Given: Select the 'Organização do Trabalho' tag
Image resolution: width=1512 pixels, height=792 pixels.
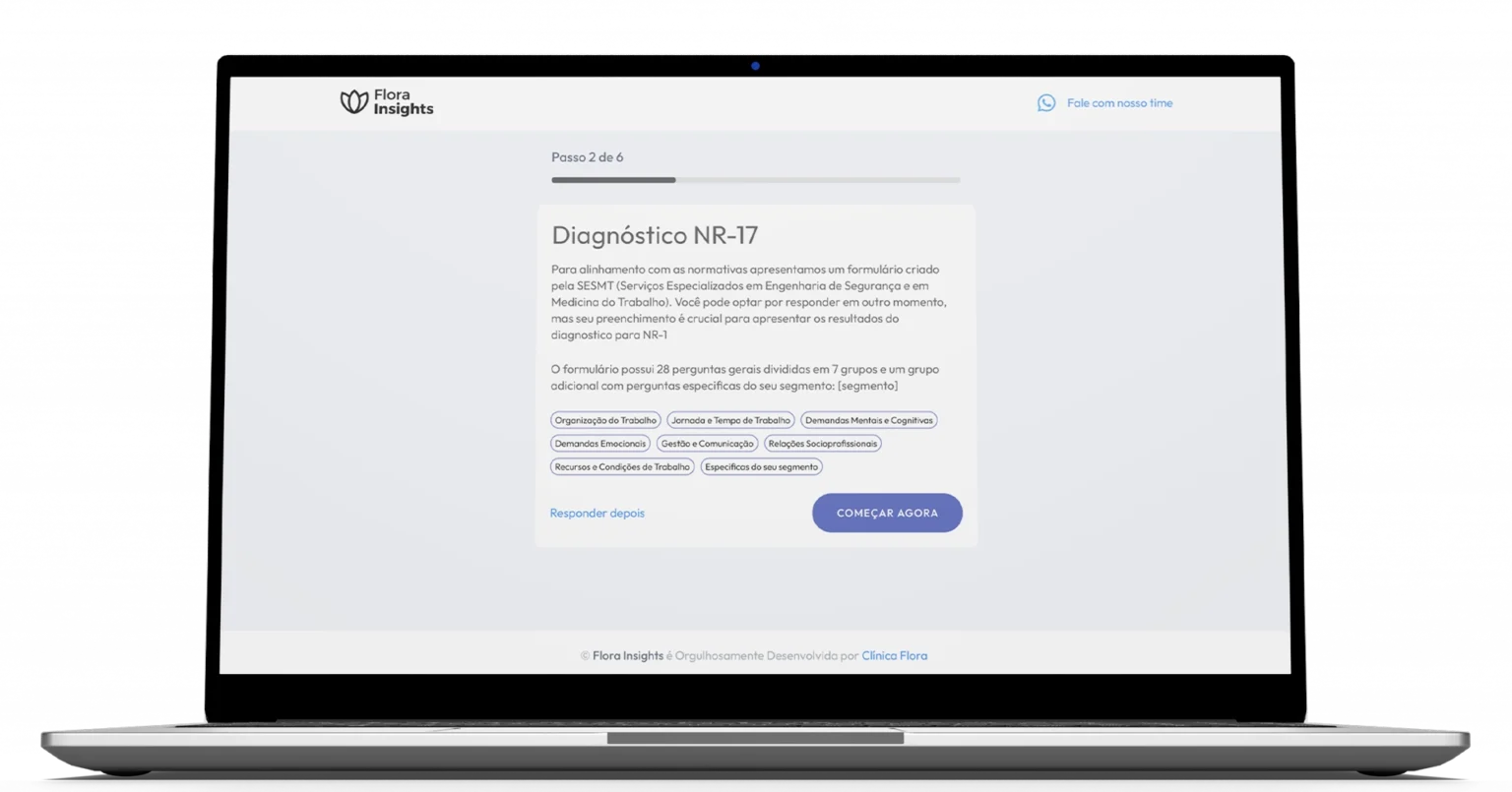Looking at the screenshot, I should (x=605, y=420).
